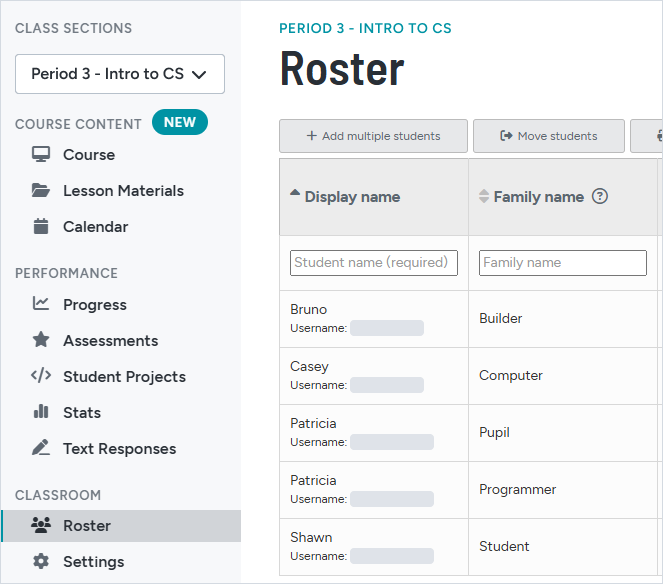Viewport: 663px width, 584px height.
Task: Click the Family name input field
Action: click(x=563, y=263)
